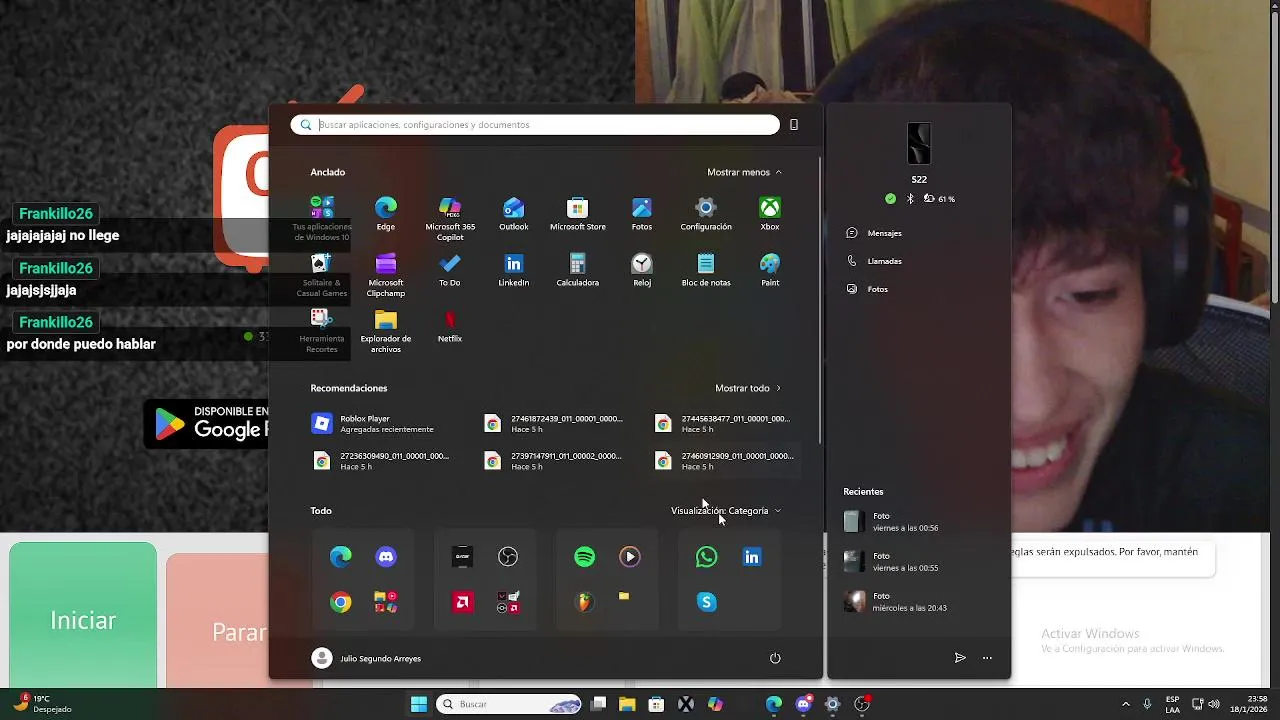Image resolution: width=1280 pixels, height=720 pixels.
Task: Open recommended file 27461872439_011_00001
Action: (x=556, y=424)
